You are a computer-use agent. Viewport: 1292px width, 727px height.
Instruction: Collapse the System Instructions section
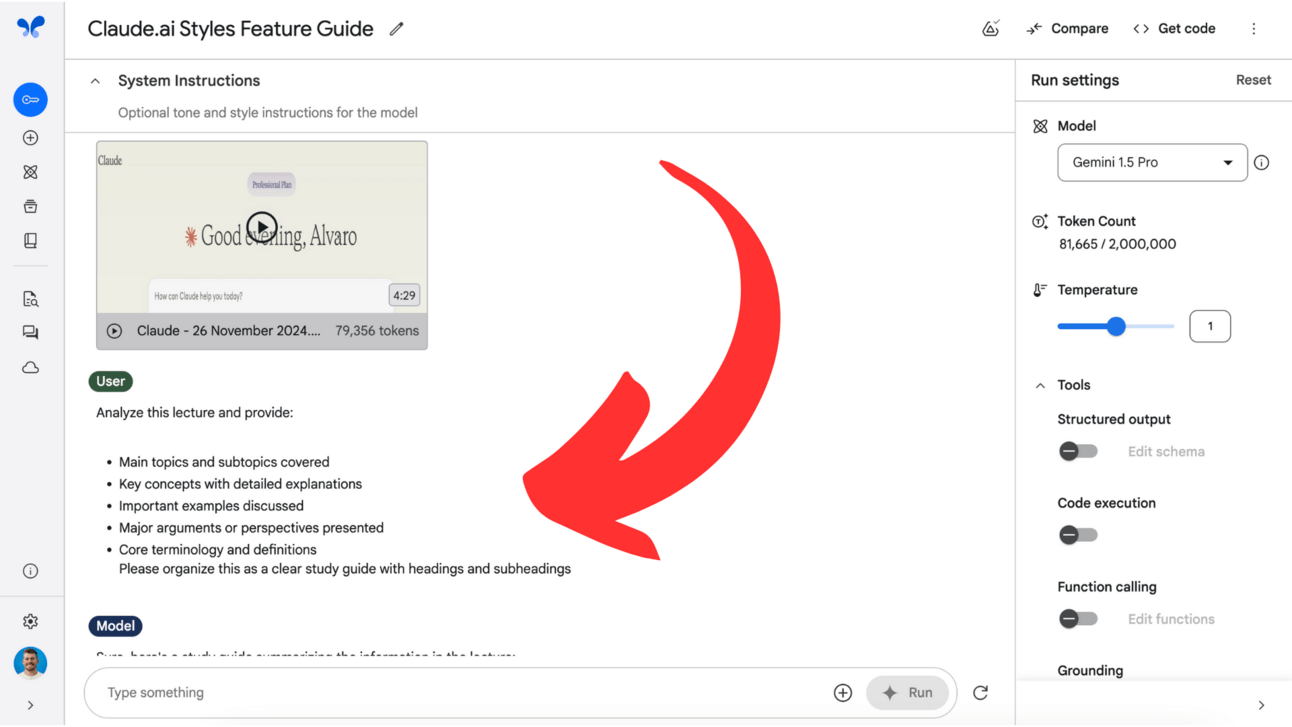pyautogui.click(x=95, y=81)
